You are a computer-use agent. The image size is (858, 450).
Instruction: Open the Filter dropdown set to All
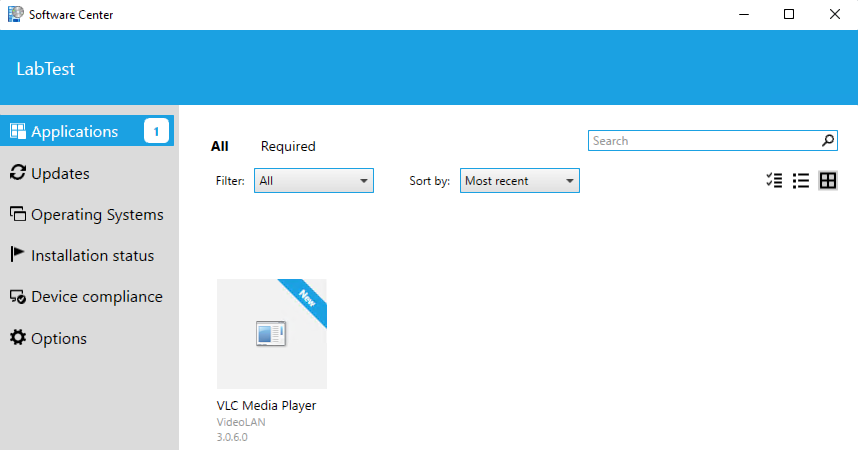point(314,181)
